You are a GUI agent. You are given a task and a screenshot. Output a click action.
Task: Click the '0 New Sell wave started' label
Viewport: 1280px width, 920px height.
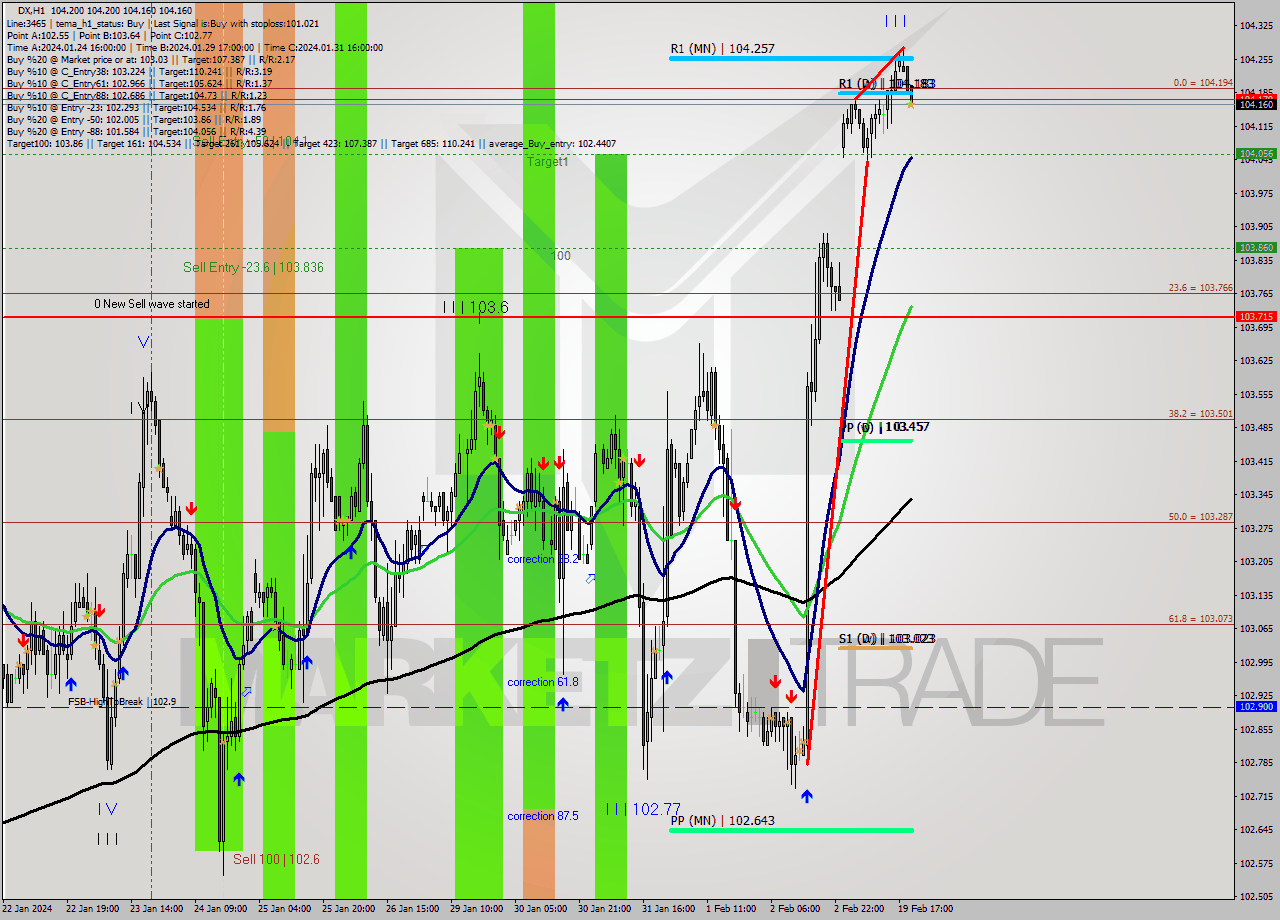(152, 304)
